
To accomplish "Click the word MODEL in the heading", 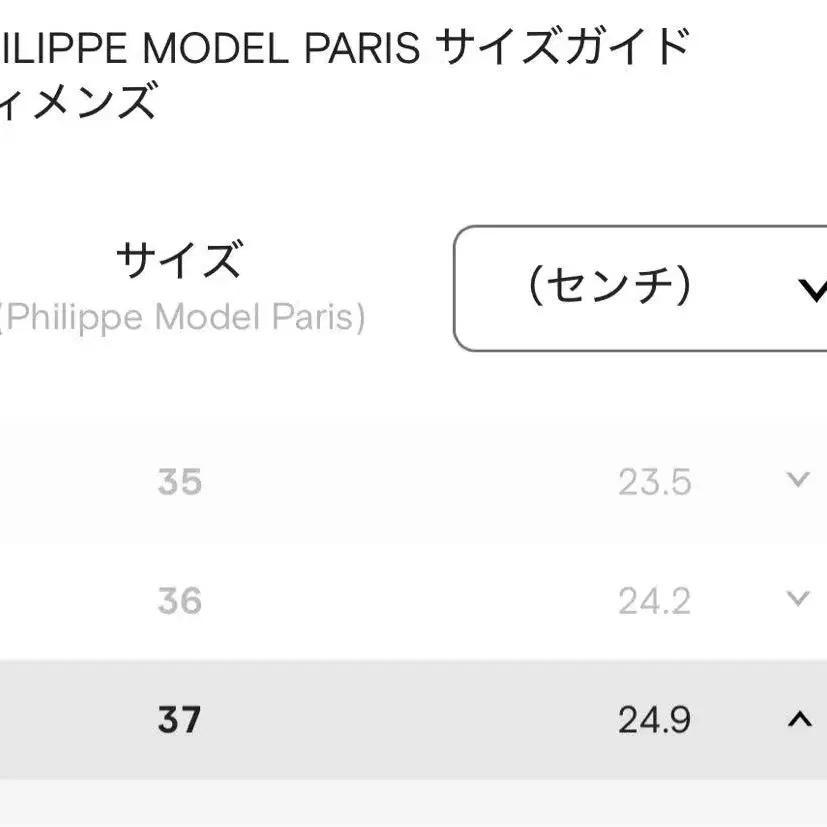I will pos(216,48).
